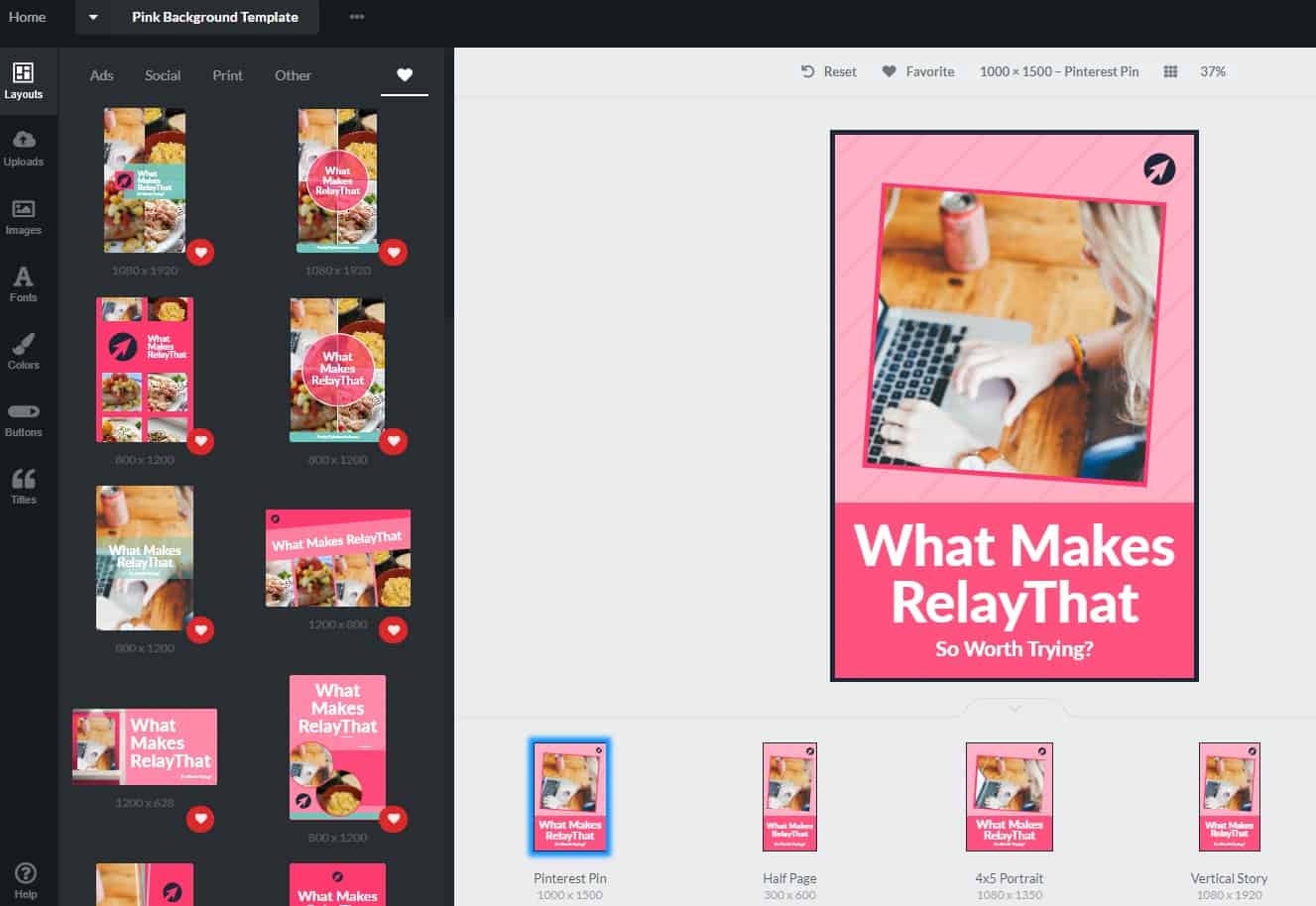The image size is (1316, 906).
Task: Switch to the Ads tab
Action: click(101, 75)
